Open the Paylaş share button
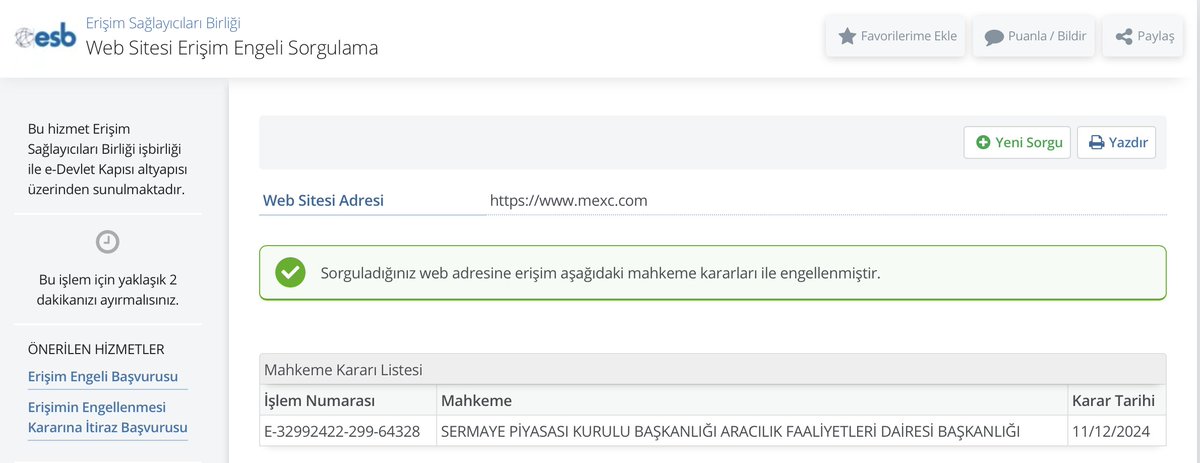The image size is (1200, 463). point(1143,36)
